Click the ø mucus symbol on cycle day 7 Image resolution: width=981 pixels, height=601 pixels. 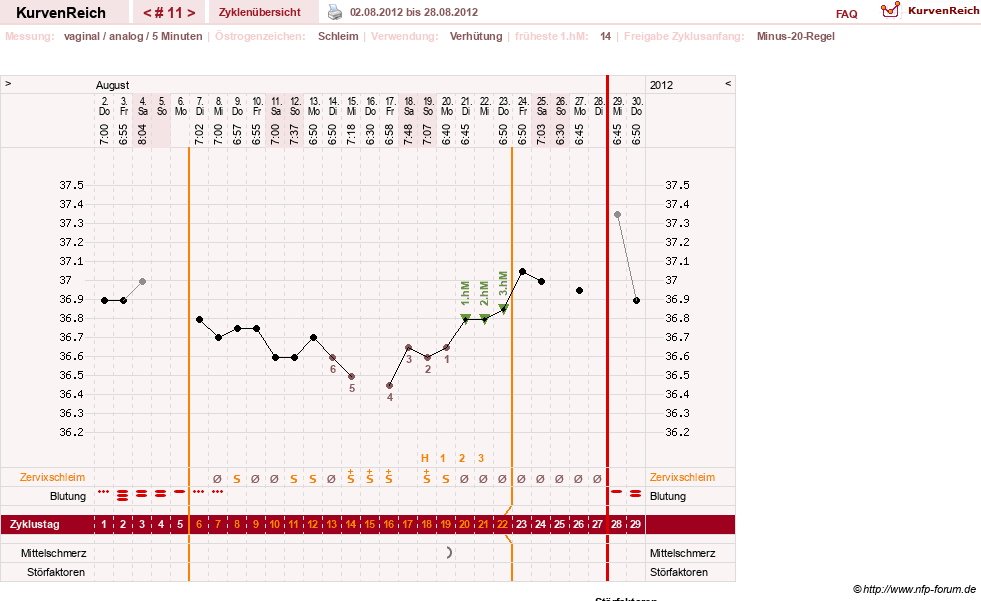[217, 479]
